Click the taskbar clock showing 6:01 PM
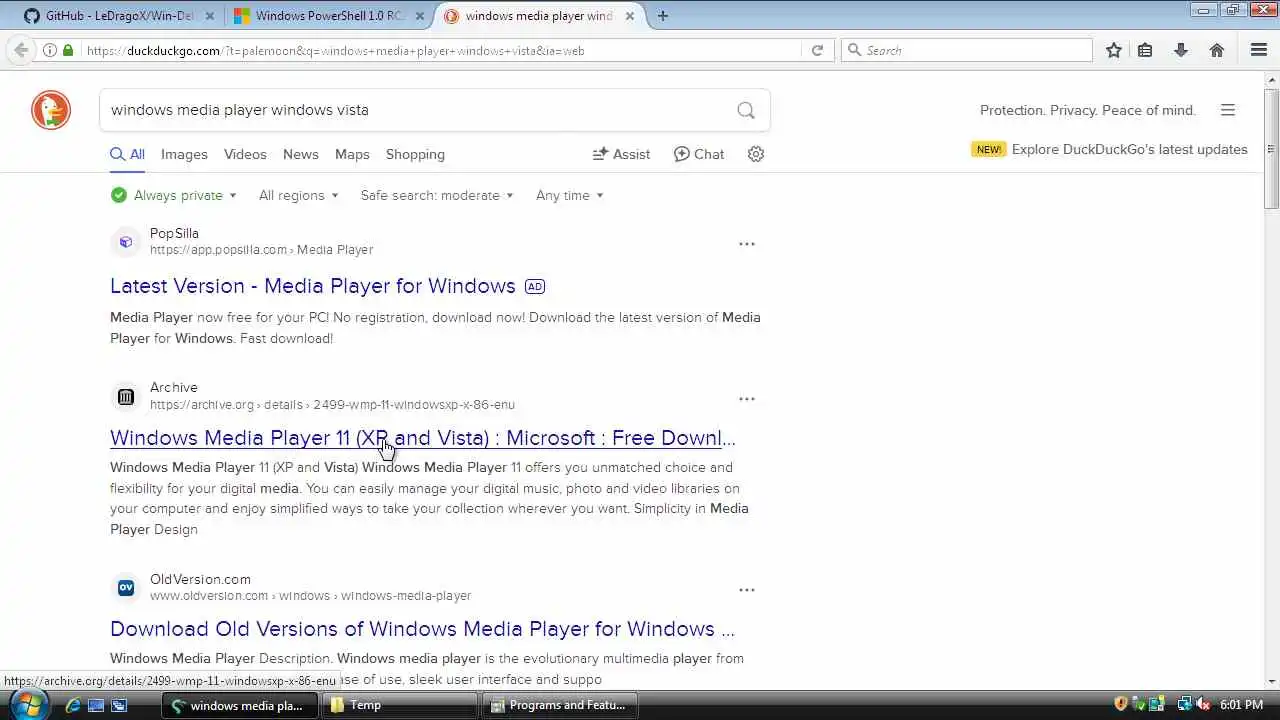 pyautogui.click(x=1241, y=705)
